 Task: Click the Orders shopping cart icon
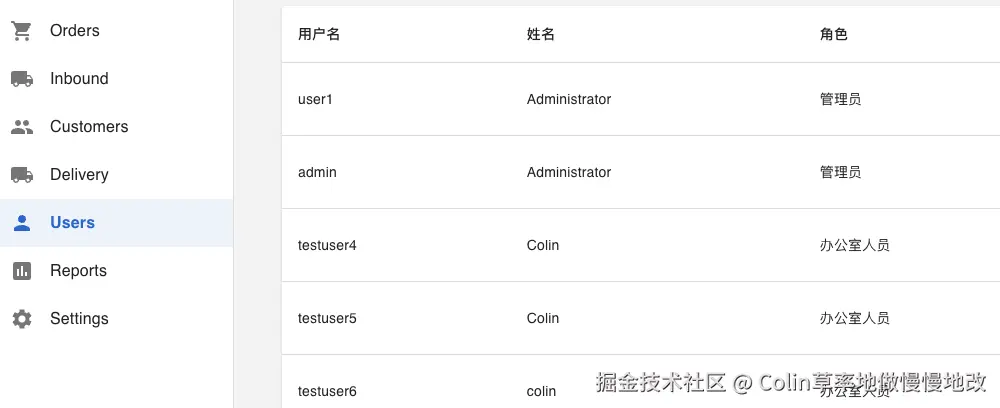[x=22, y=31]
